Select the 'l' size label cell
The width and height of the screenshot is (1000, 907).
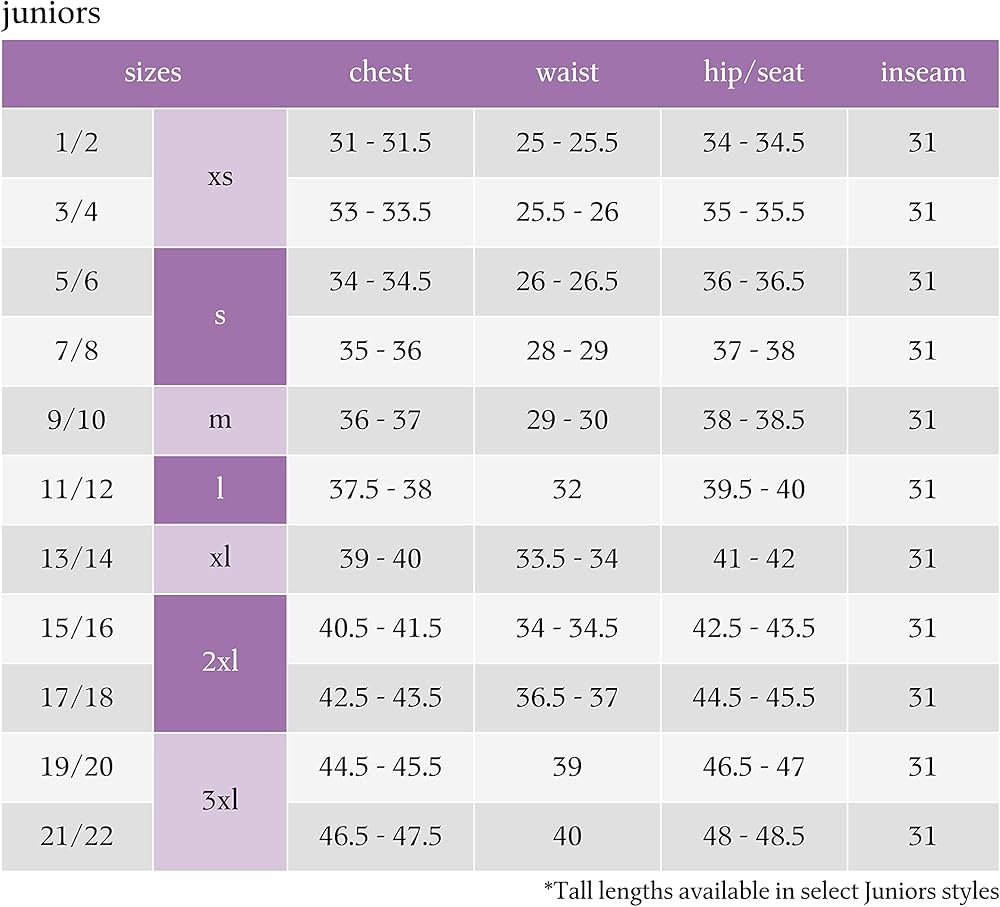coord(220,489)
